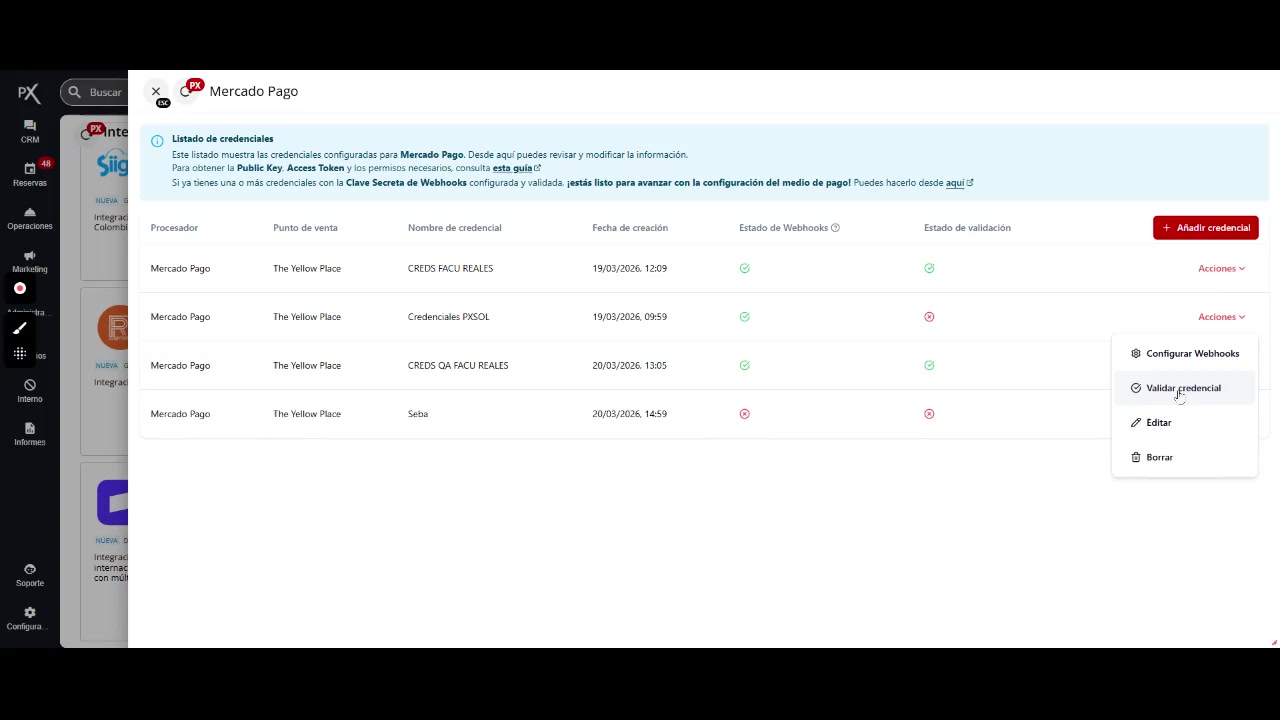Viewport: 1280px width, 720px height.
Task: Open Soporte help icon
Action: coord(30,574)
